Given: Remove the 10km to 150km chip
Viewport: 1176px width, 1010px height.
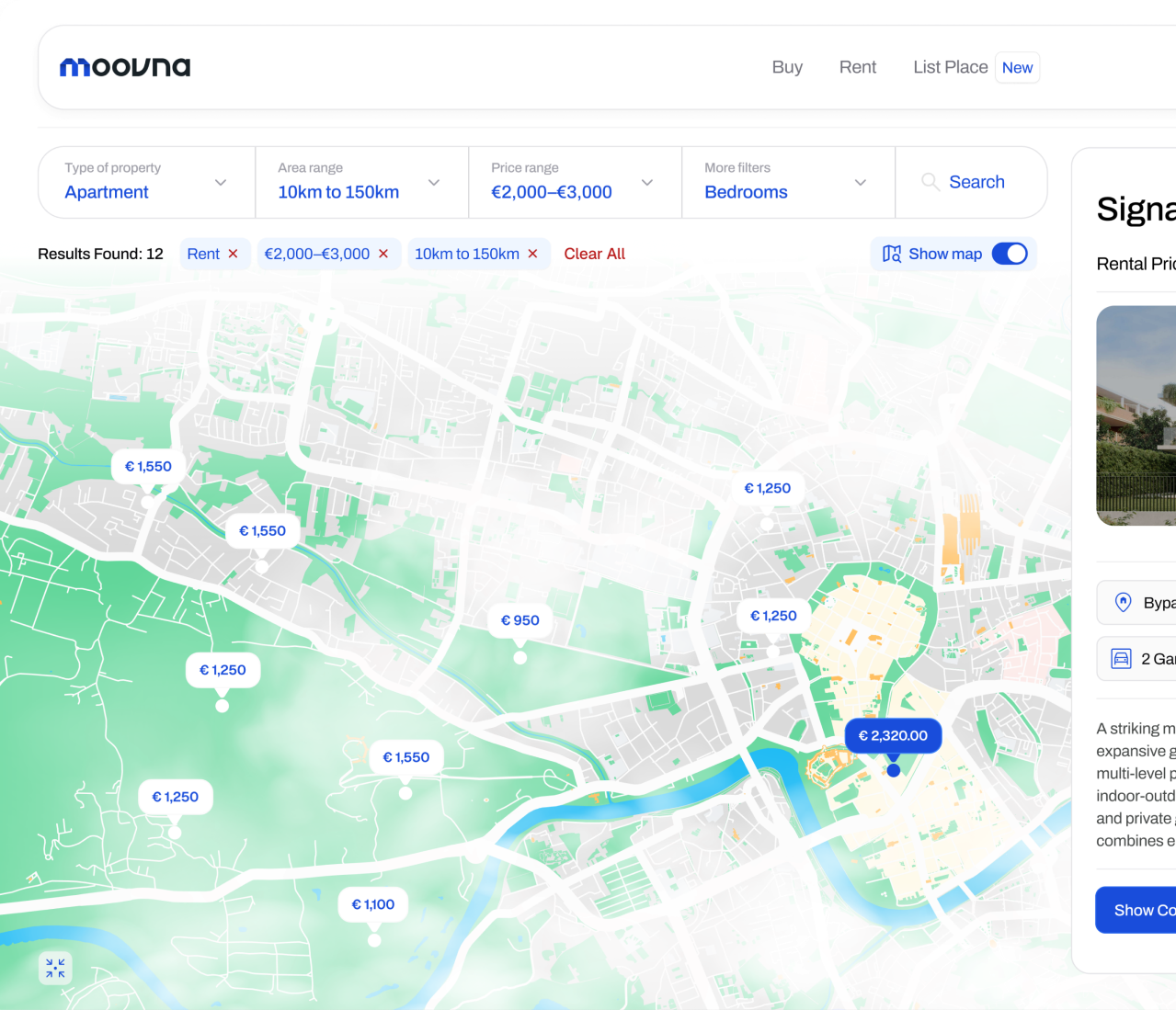Looking at the screenshot, I should click(532, 254).
